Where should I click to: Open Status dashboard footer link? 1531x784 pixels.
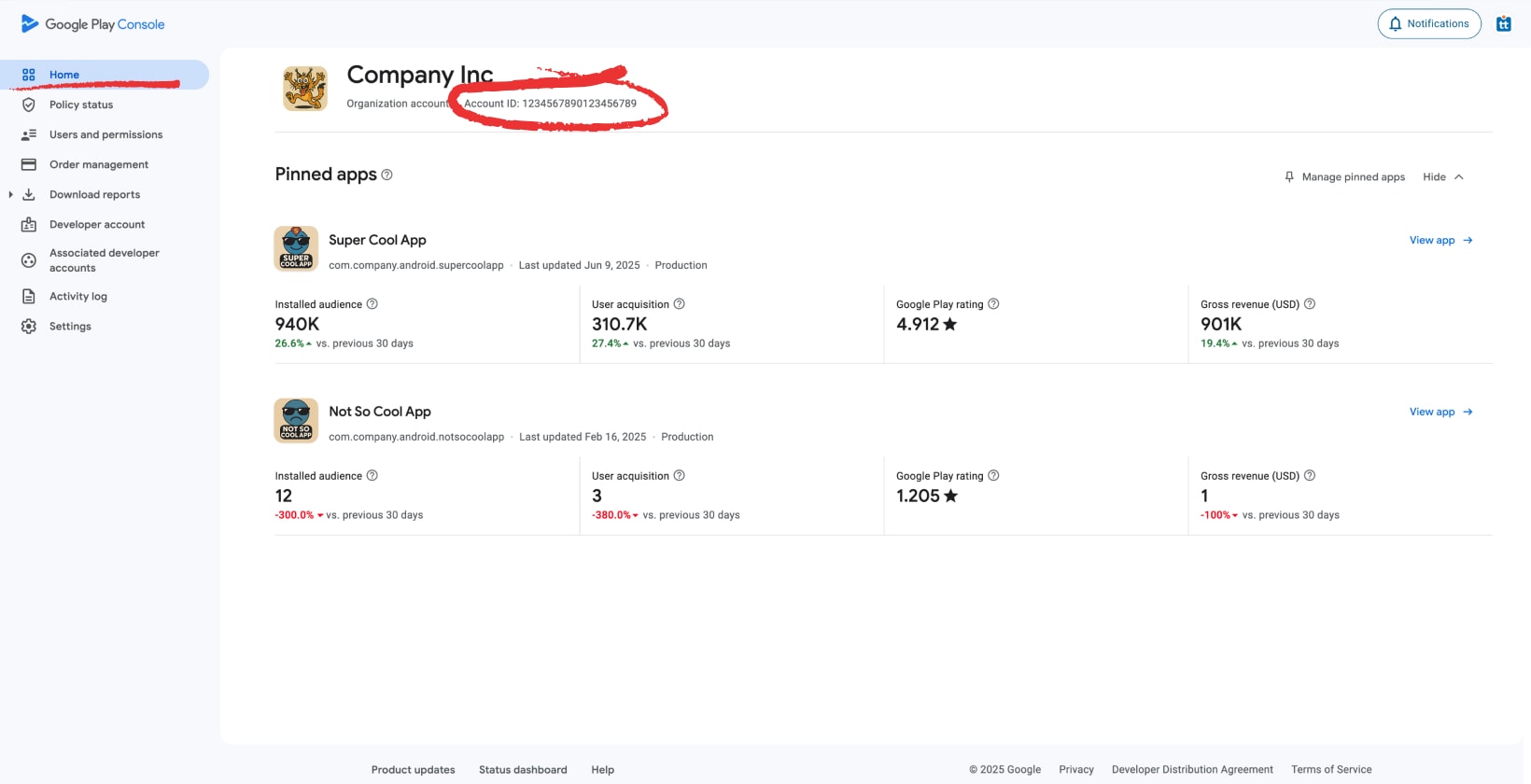pyautogui.click(x=523, y=770)
